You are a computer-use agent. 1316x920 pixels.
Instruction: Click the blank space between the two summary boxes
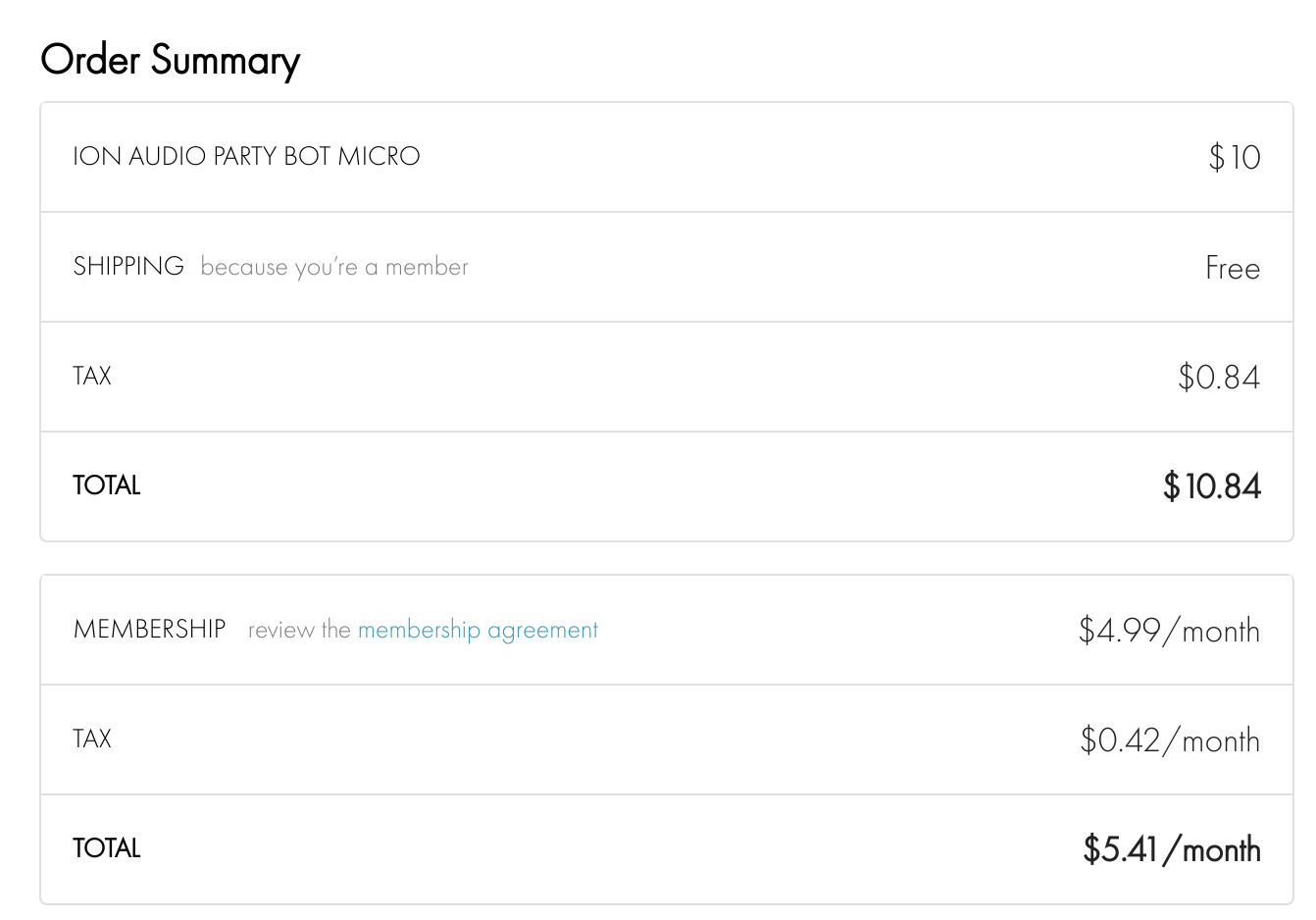[667, 558]
